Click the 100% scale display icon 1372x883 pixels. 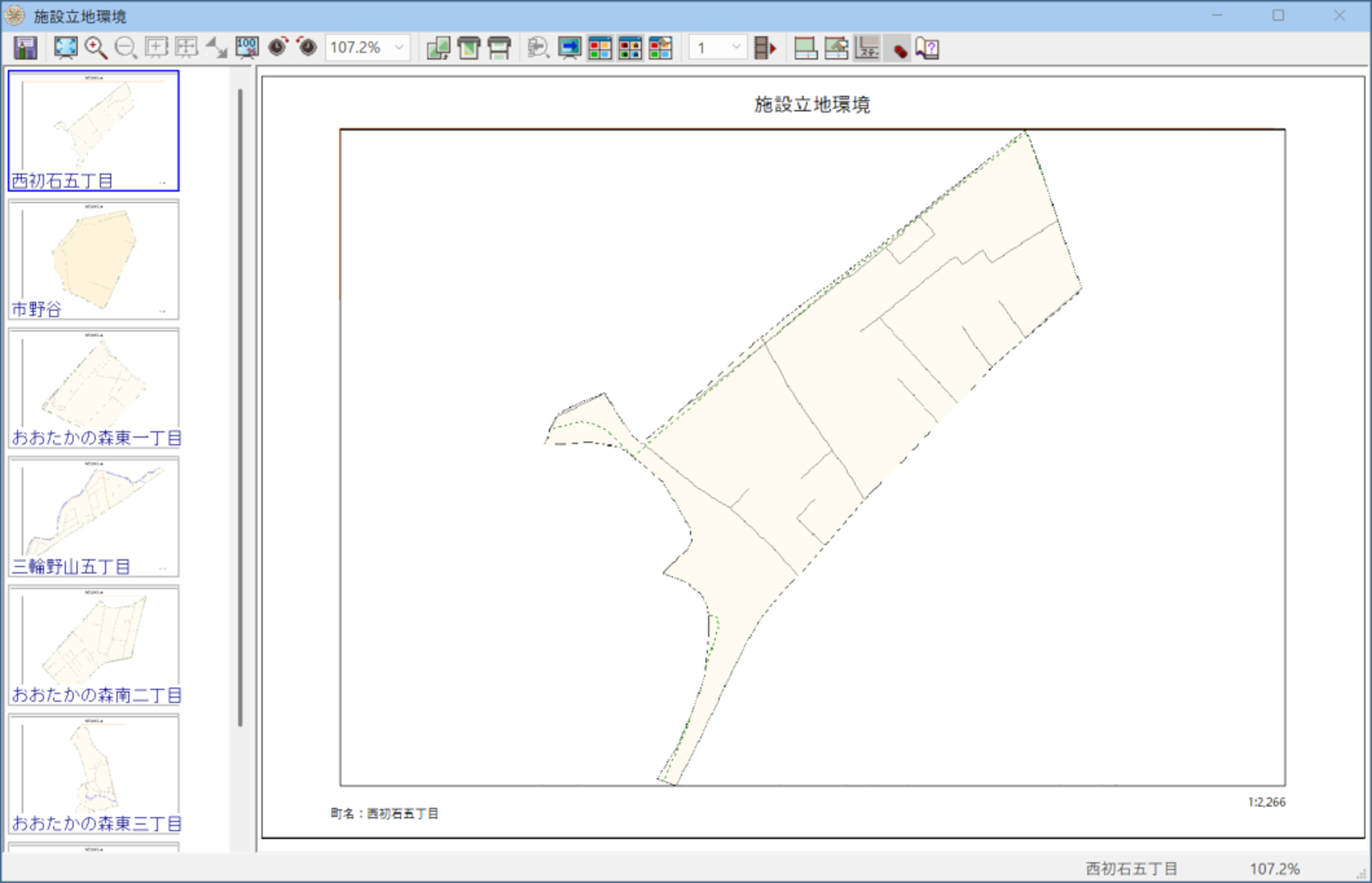[x=247, y=48]
